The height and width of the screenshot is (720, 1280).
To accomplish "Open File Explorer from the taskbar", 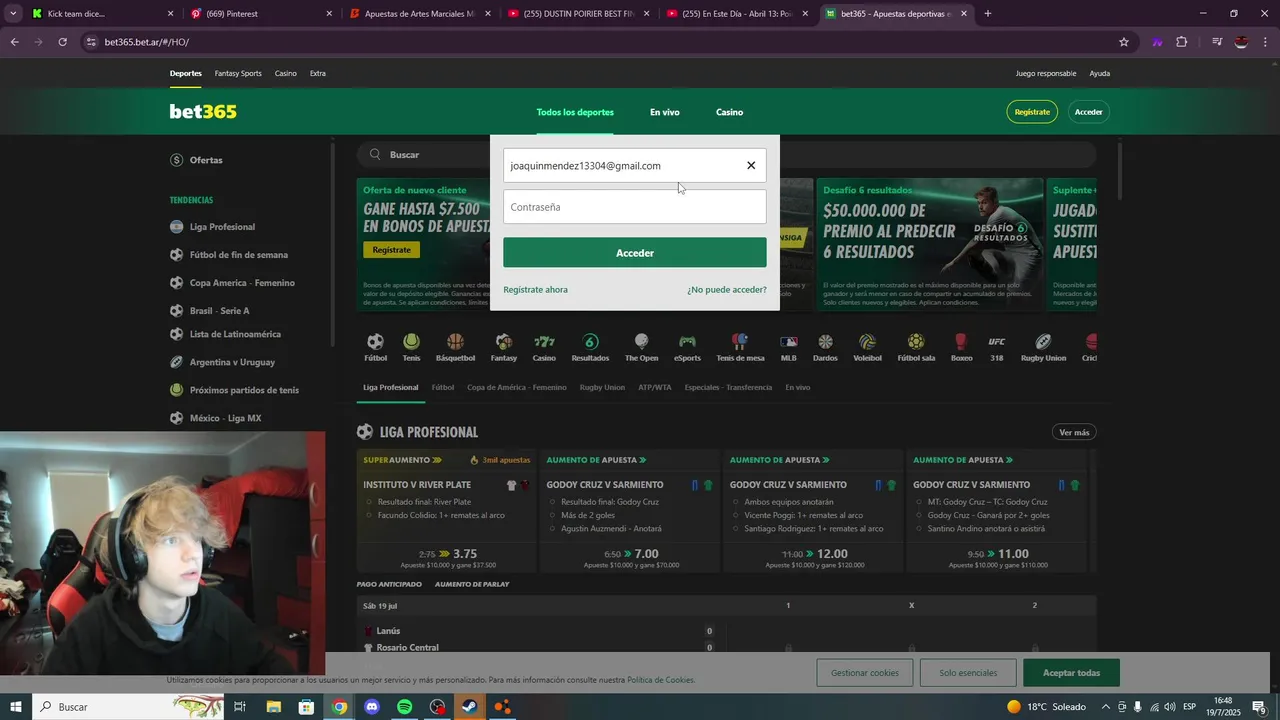I will (273, 707).
